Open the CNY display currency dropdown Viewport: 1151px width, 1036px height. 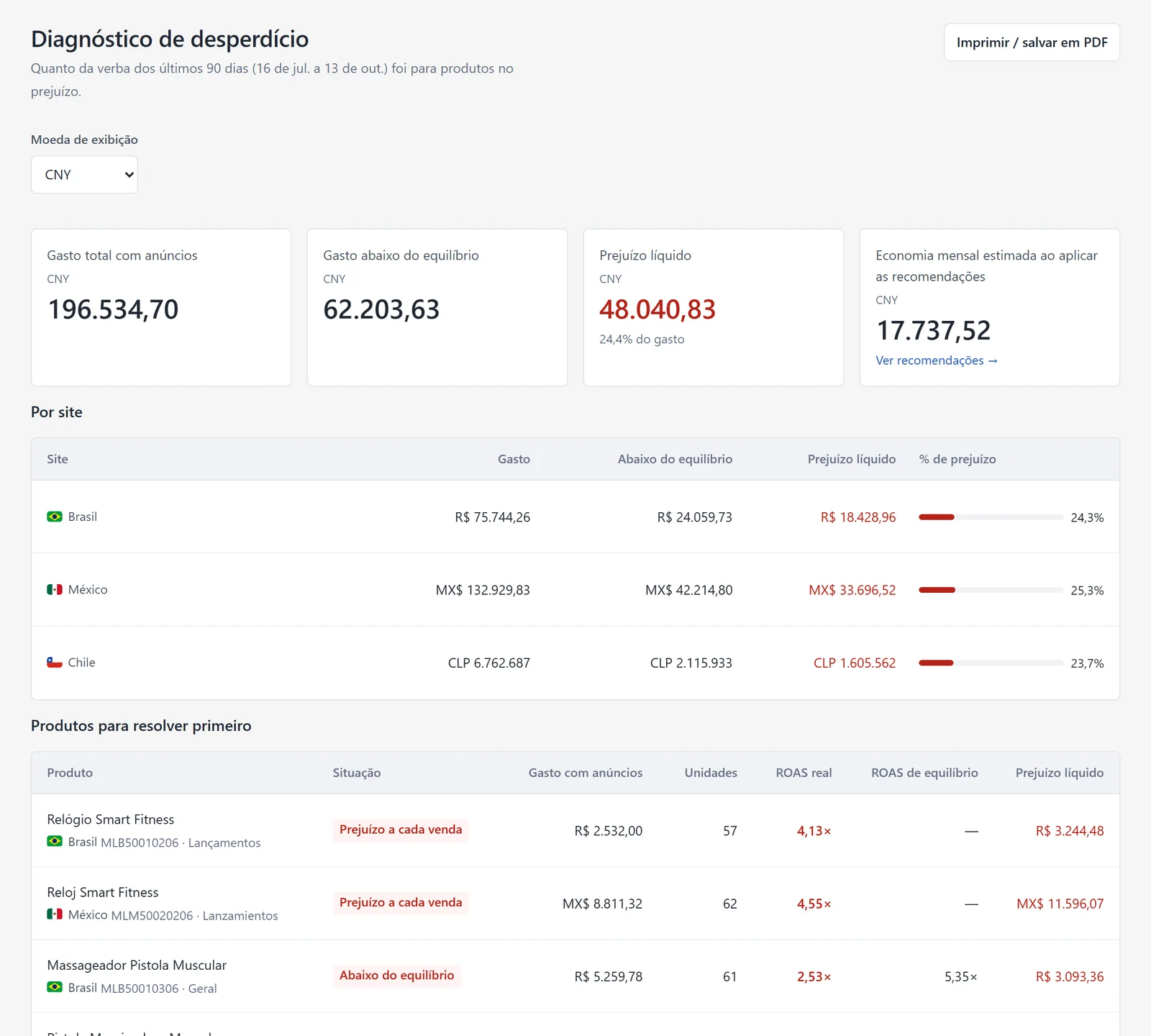[x=84, y=175]
